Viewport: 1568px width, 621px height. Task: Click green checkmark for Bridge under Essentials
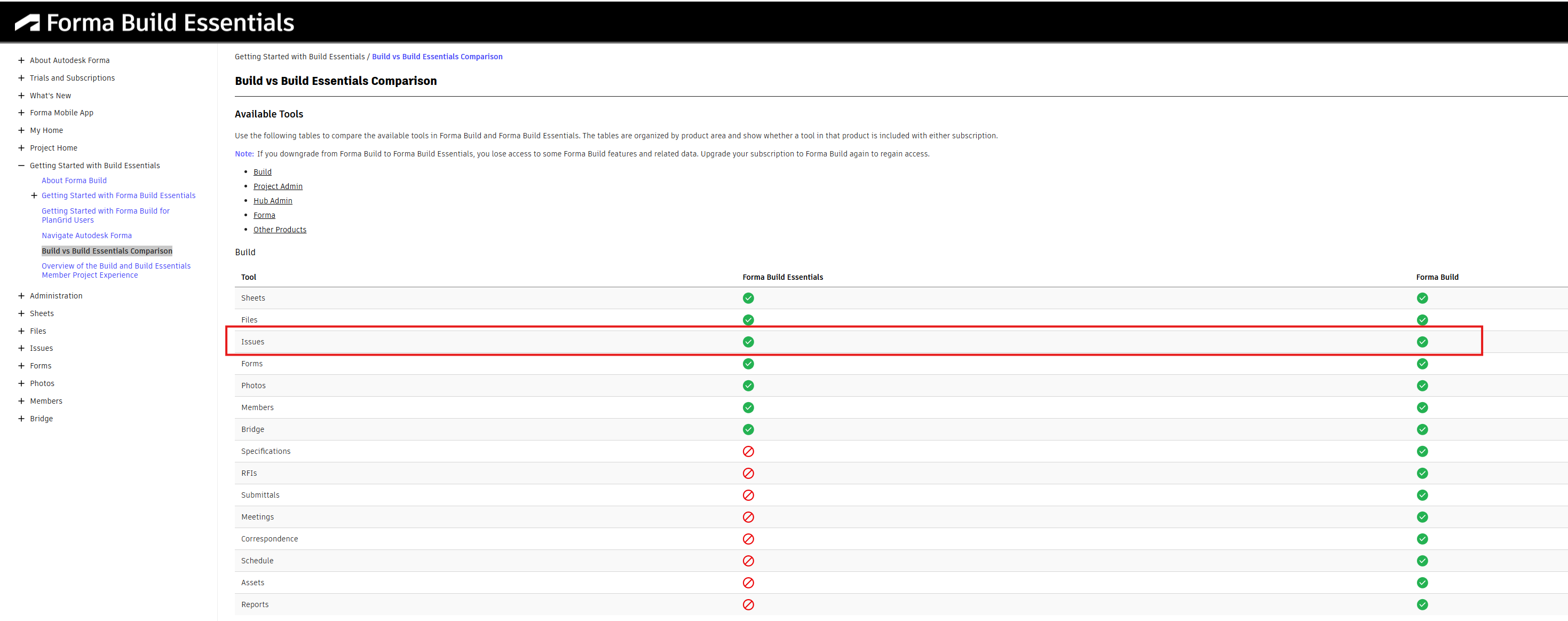[x=748, y=429]
